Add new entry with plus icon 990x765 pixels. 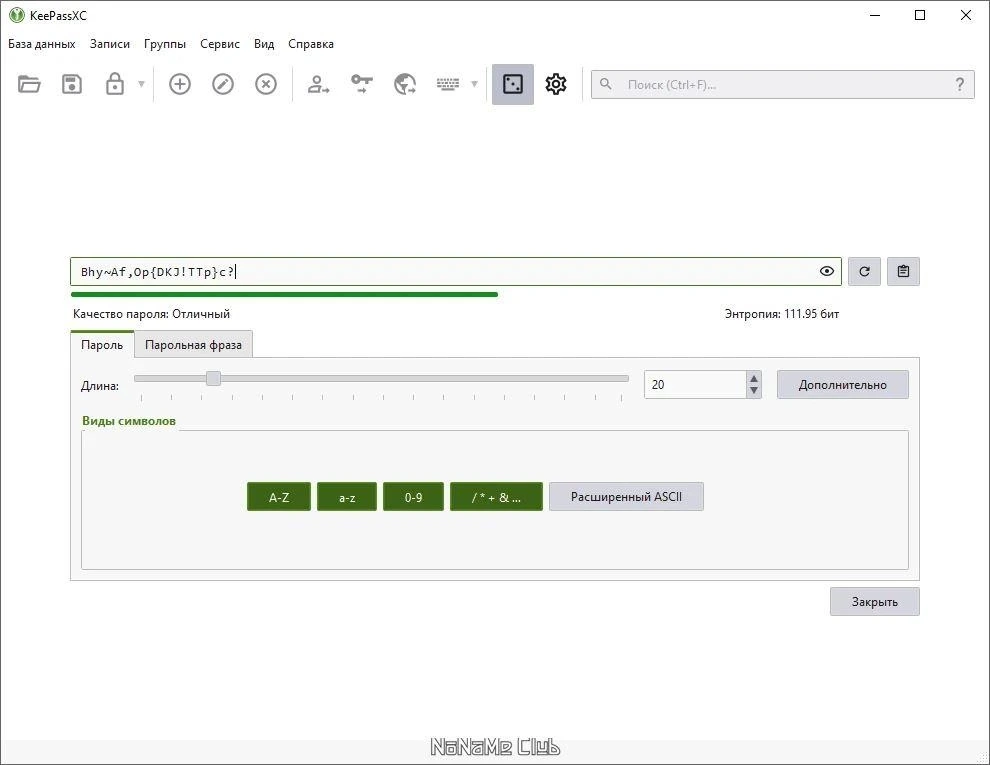180,84
